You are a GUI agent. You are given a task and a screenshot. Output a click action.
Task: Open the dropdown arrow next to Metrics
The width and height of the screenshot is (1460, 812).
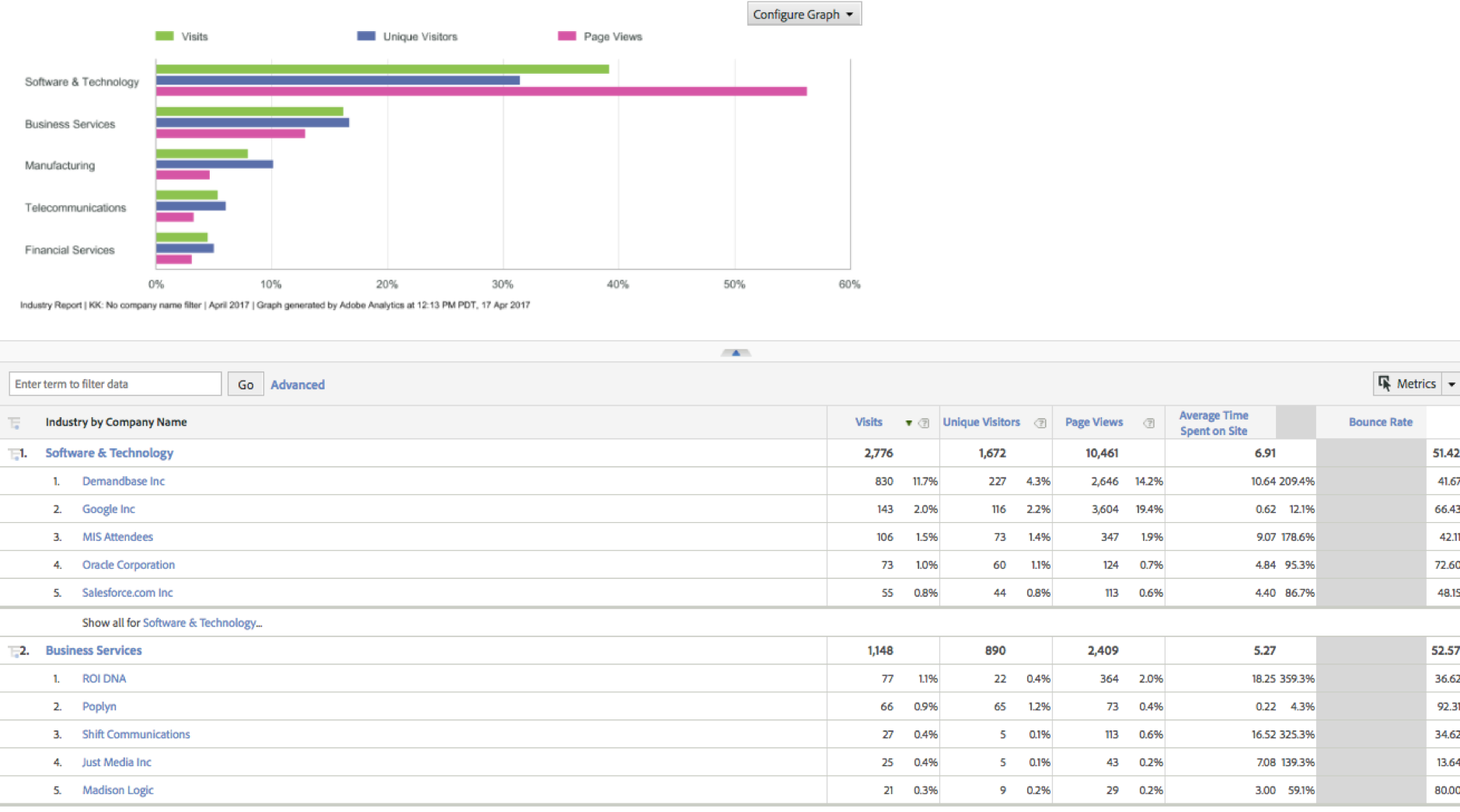coord(1451,384)
